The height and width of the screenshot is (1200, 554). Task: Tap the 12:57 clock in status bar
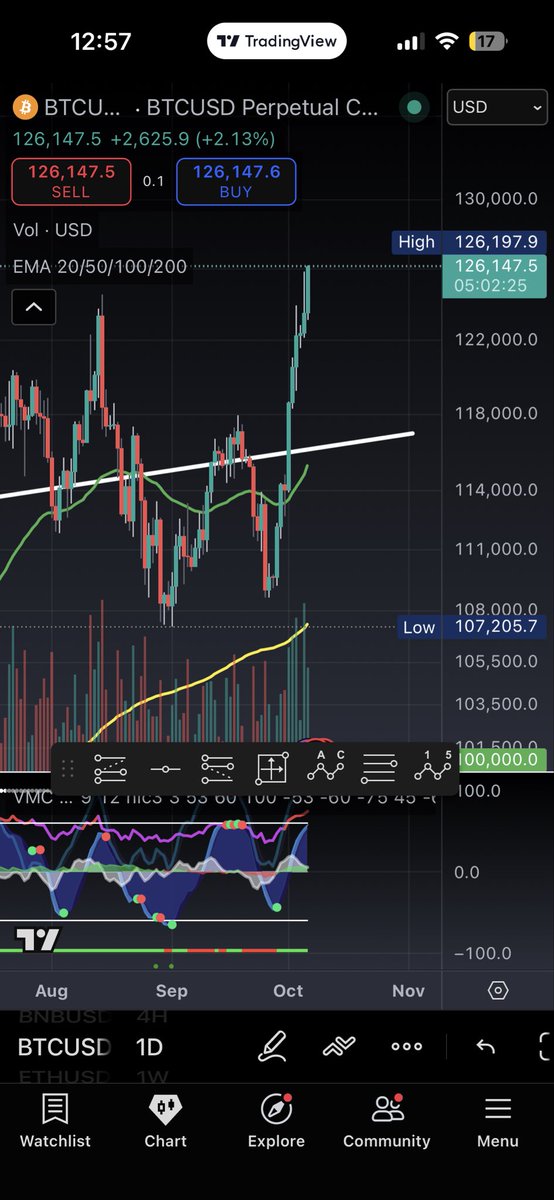point(101,42)
